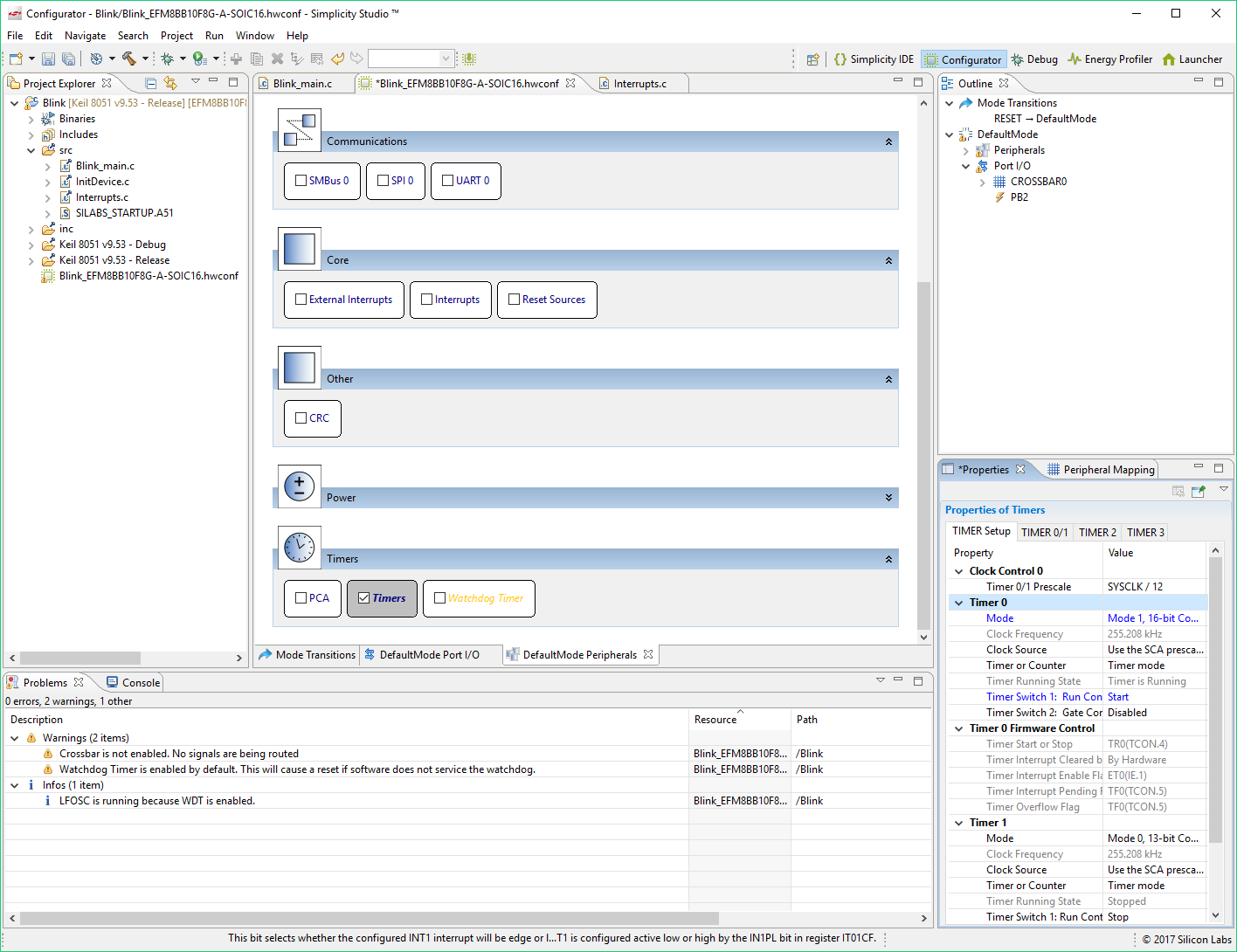Click the Reset Sources link
1237x952 pixels.
(x=553, y=300)
